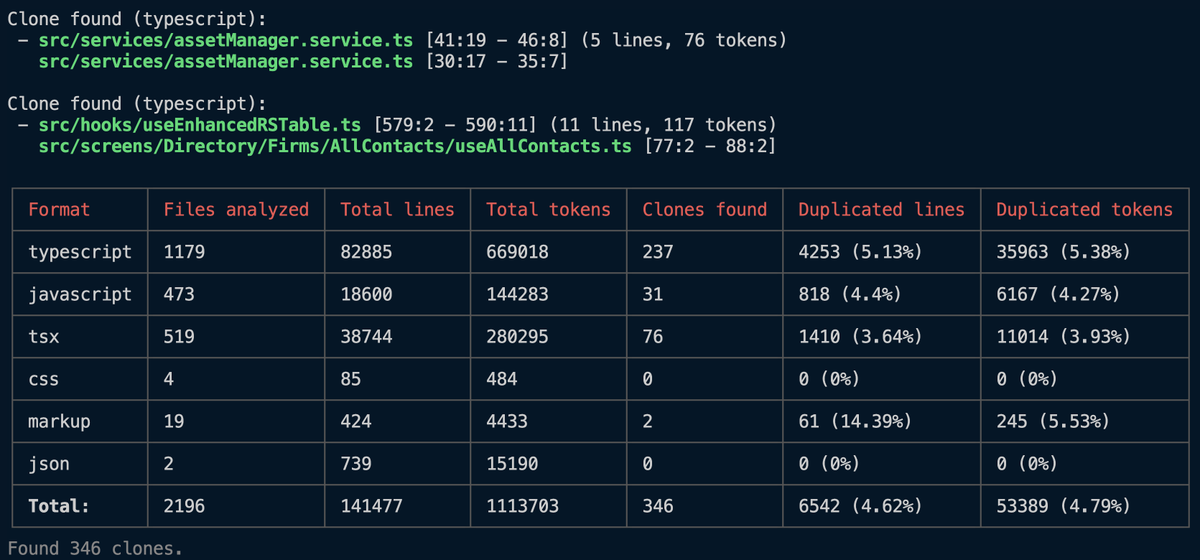Select the javascript row label
This screenshot has width=1200, height=560.
(79, 295)
